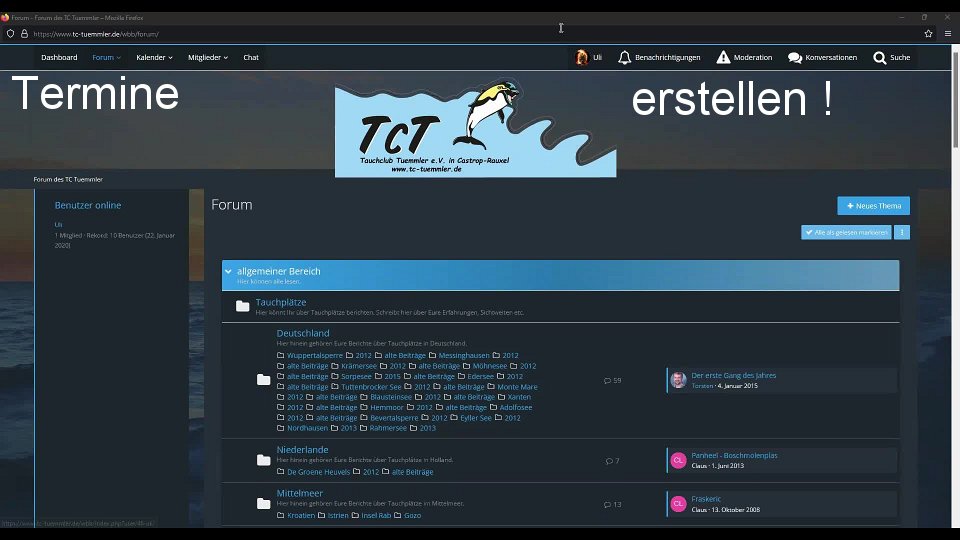
Task: Expand the Mitglieder dropdown menu
Action: pyautogui.click(x=208, y=58)
